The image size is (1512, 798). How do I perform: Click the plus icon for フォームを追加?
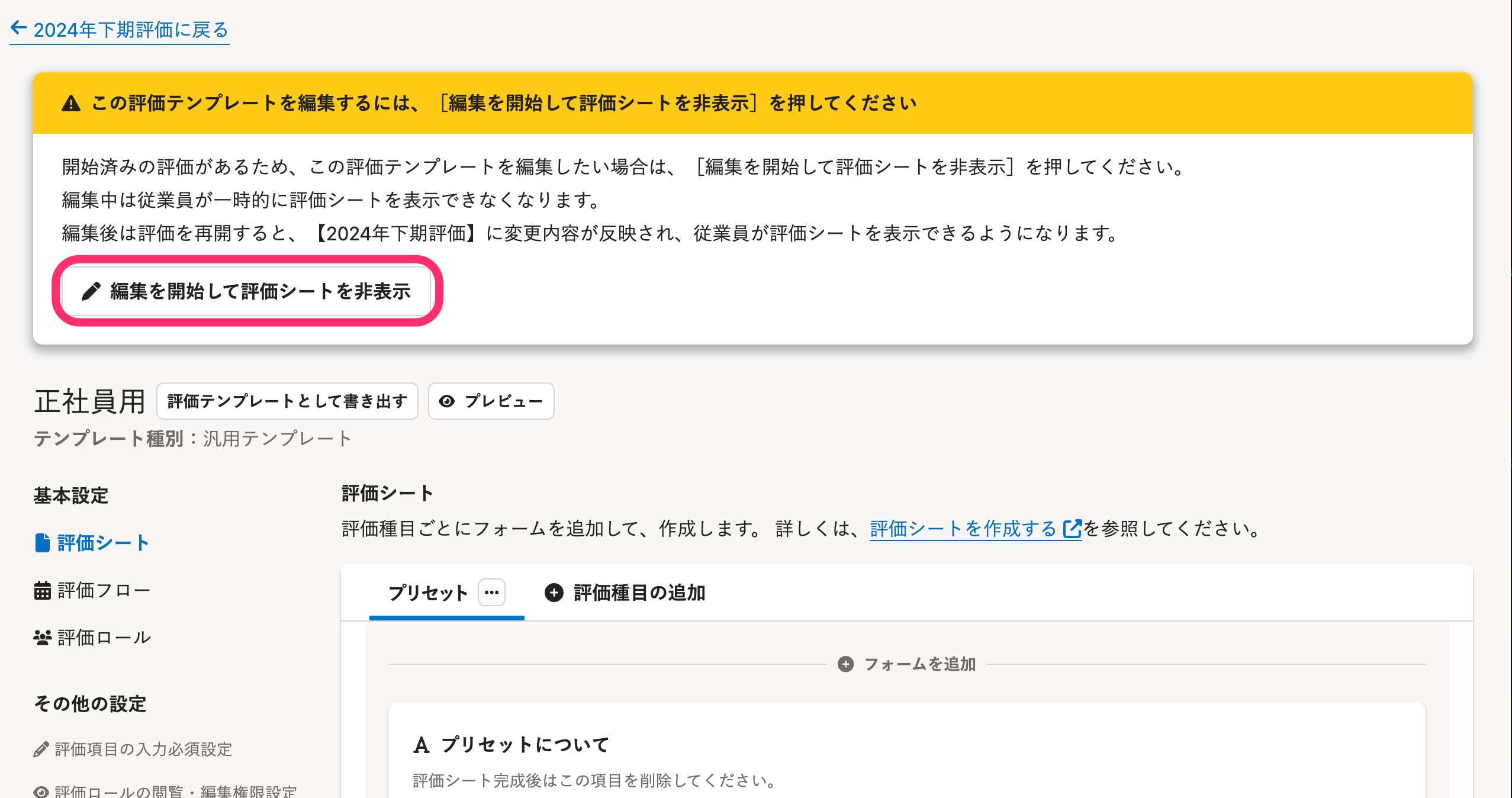[x=845, y=664]
